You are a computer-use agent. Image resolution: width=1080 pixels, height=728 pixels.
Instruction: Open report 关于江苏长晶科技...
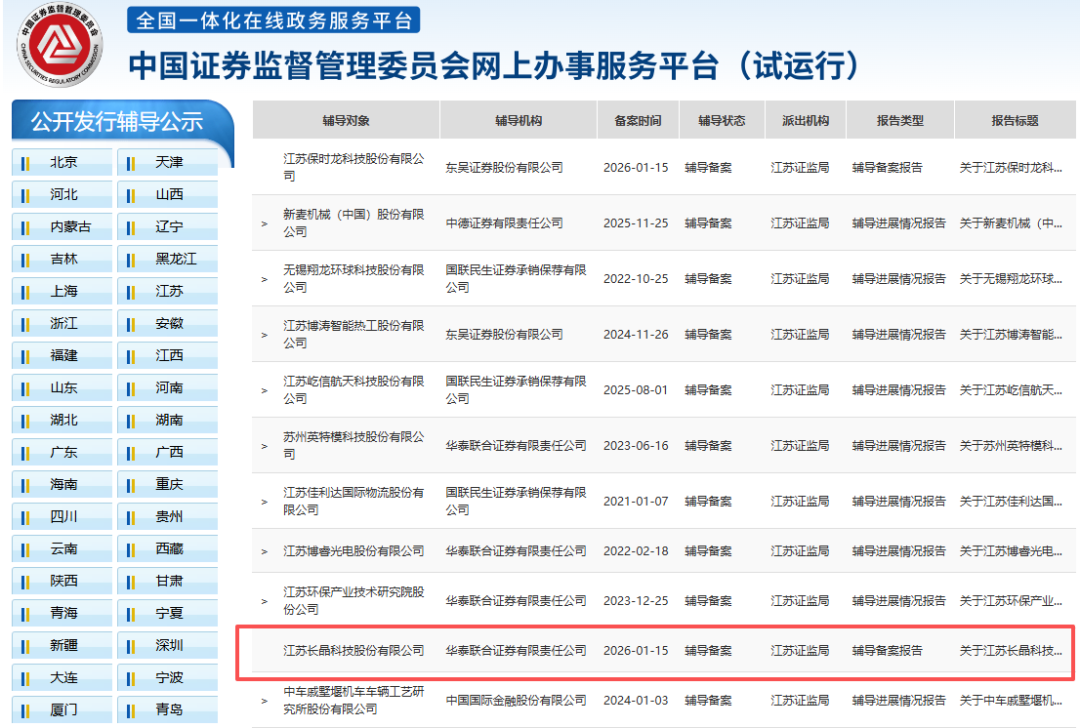(1010, 651)
